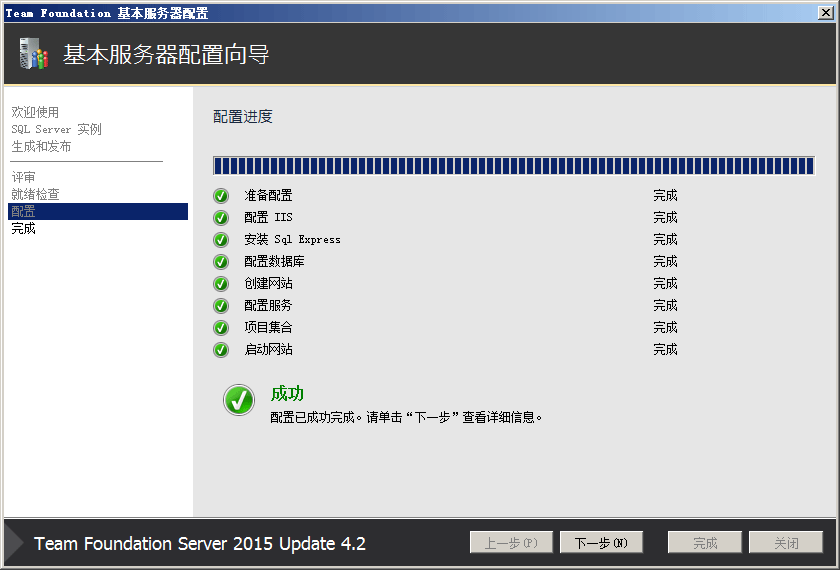The width and height of the screenshot is (840, 570).
Task: Click 完成 status for 项目集合 row
Action: point(665,327)
